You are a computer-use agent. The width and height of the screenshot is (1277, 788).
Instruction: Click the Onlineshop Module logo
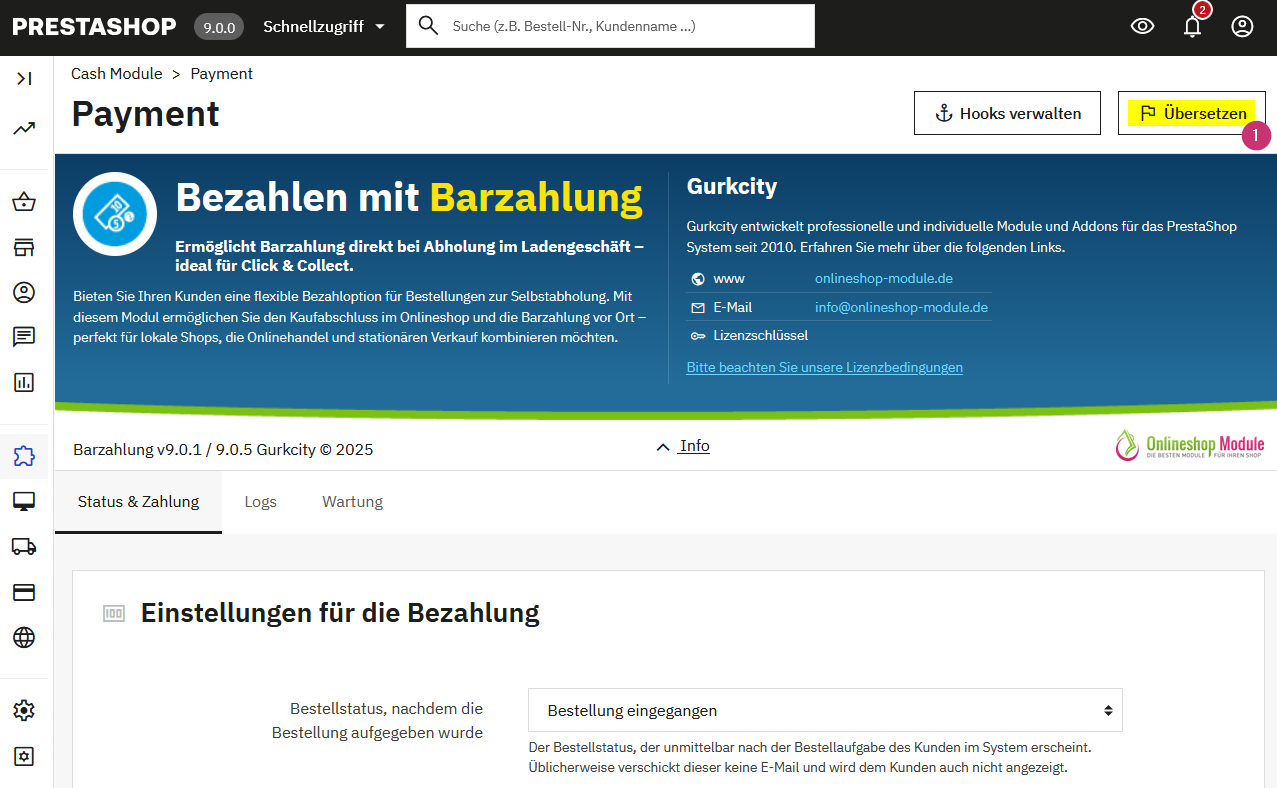point(1190,446)
